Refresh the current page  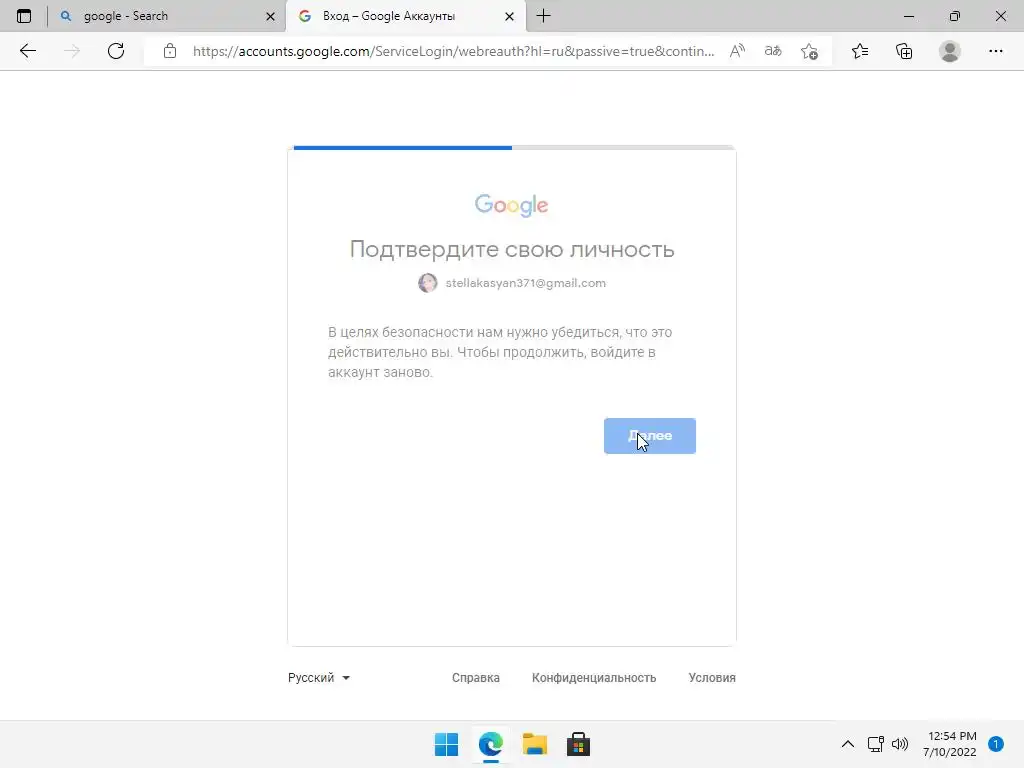click(116, 51)
